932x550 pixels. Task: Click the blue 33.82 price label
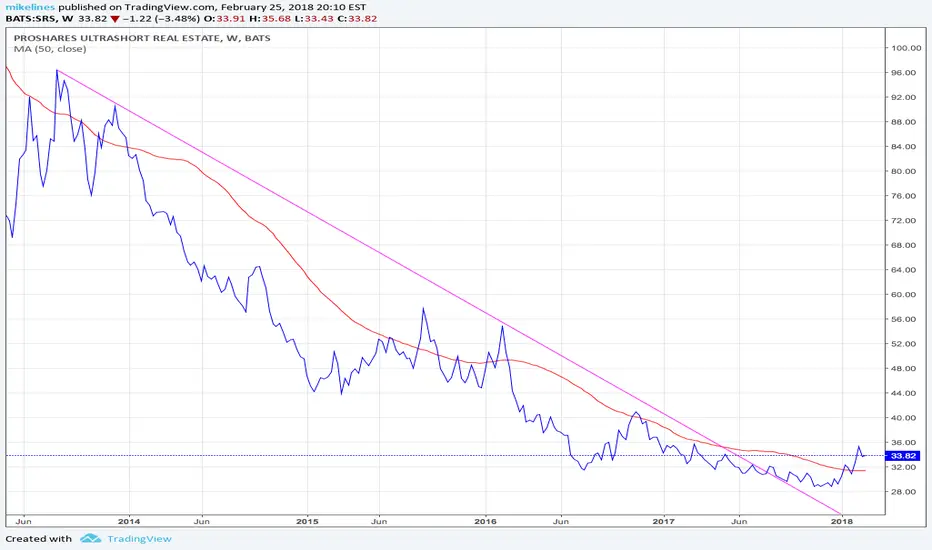point(903,456)
